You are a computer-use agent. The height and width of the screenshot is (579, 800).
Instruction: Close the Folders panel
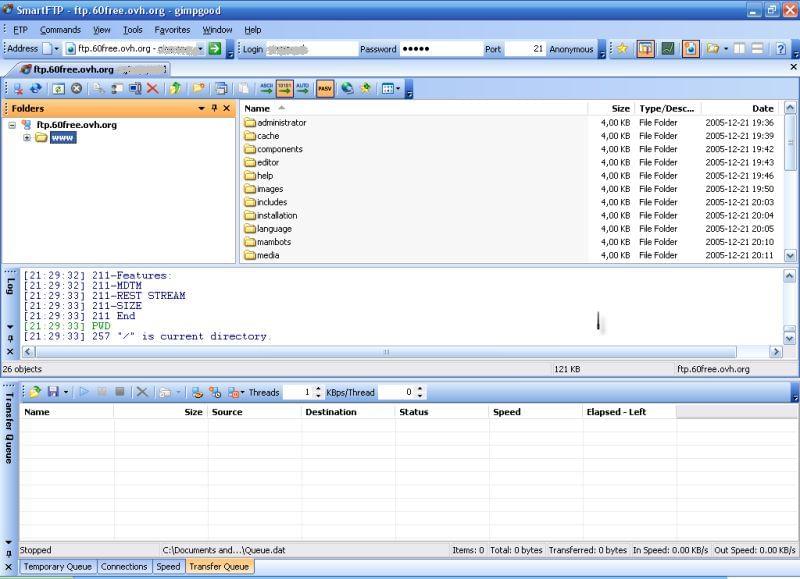click(227, 108)
